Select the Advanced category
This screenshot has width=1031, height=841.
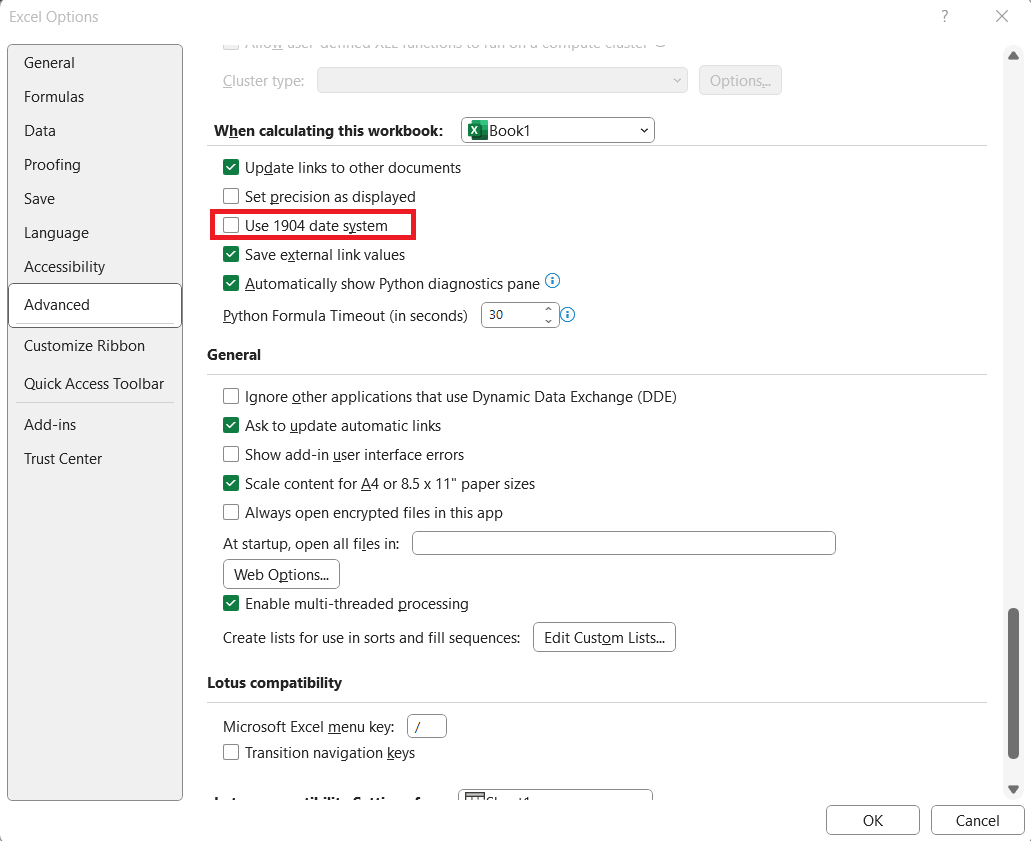click(95, 305)
